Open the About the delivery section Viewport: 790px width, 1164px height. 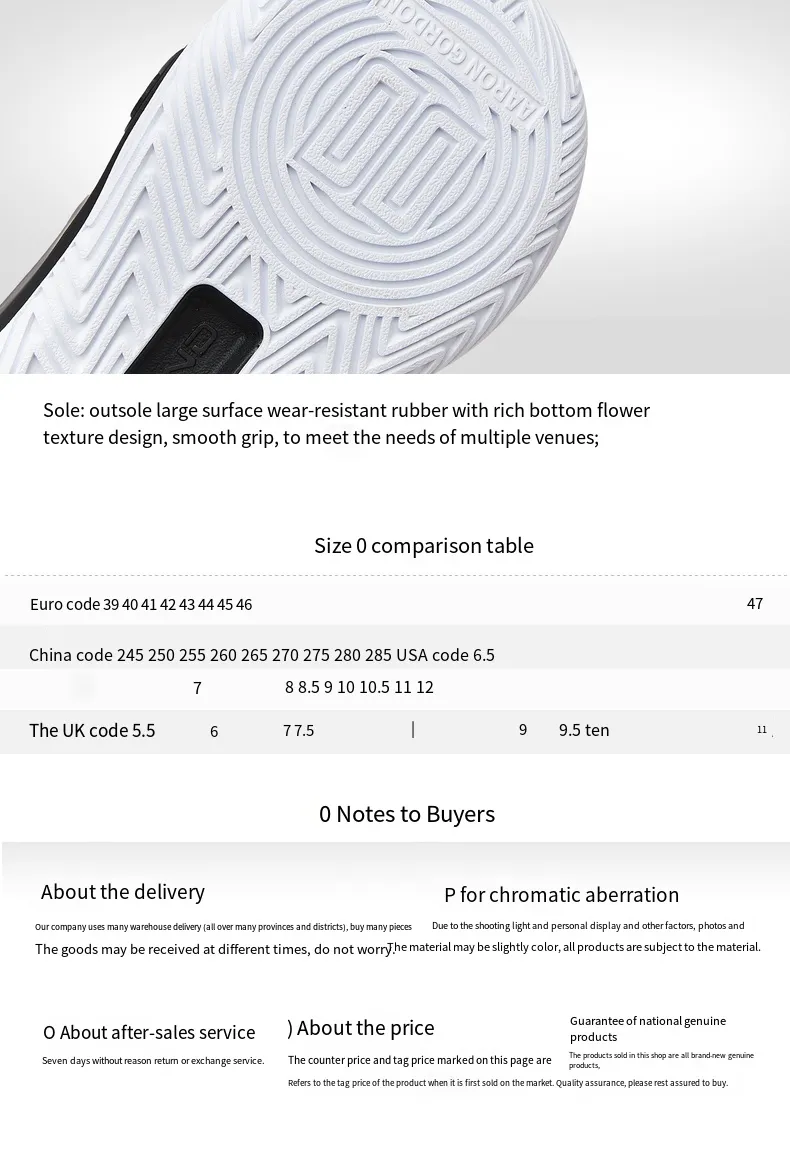click(123, 892)
